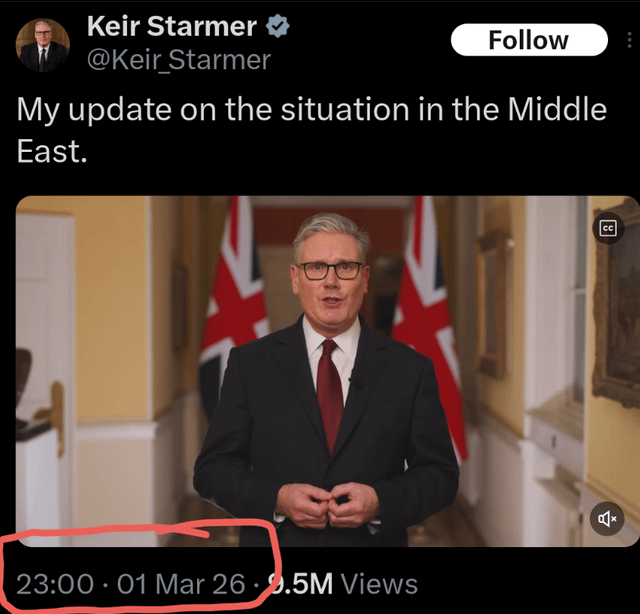The image size is (640, 614).
Task: Follow Keir Starmer's account
Action: pos(529,40)
